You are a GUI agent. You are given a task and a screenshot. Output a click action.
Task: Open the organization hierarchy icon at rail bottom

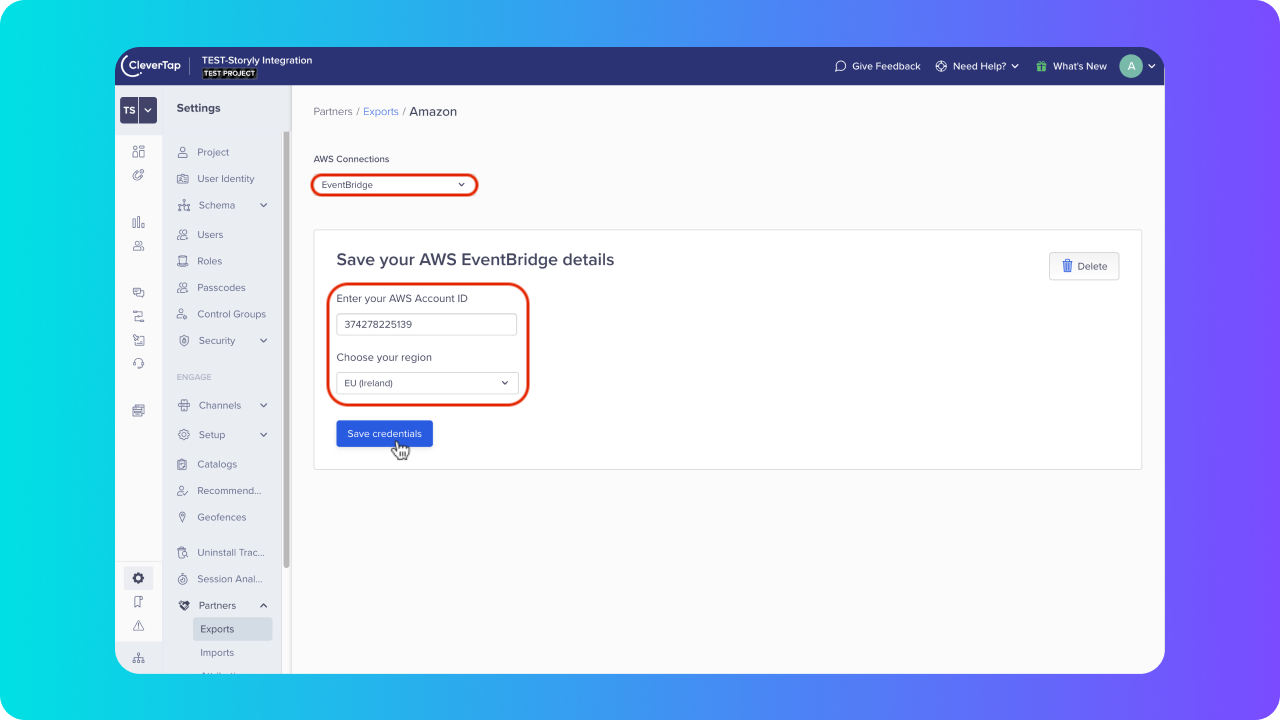pos(138,658)
